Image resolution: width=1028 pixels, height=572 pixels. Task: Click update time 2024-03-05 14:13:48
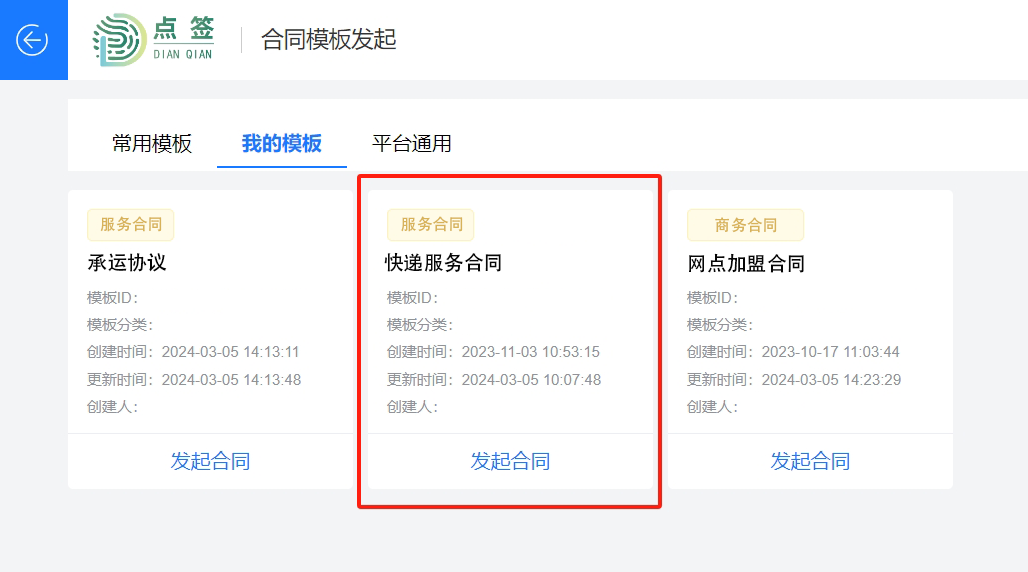(x=231, y=380)
